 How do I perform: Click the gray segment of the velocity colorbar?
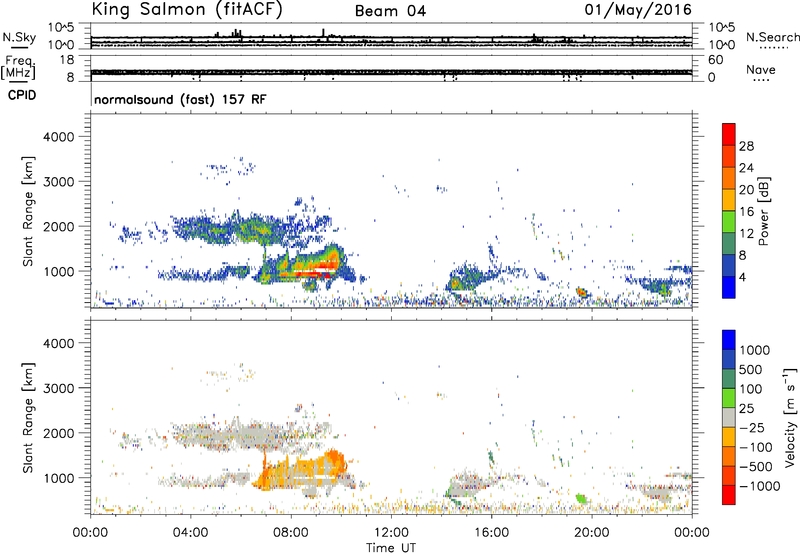click(729, 418)
